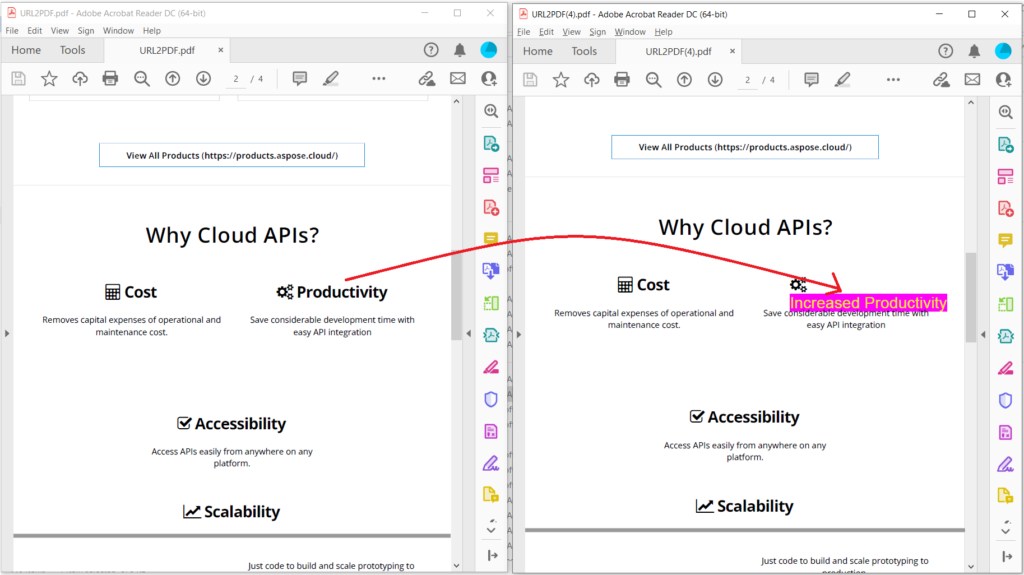Click highlighter pen icon in left window
Viewport: 1024px width, 575px height.
point(330,78)
